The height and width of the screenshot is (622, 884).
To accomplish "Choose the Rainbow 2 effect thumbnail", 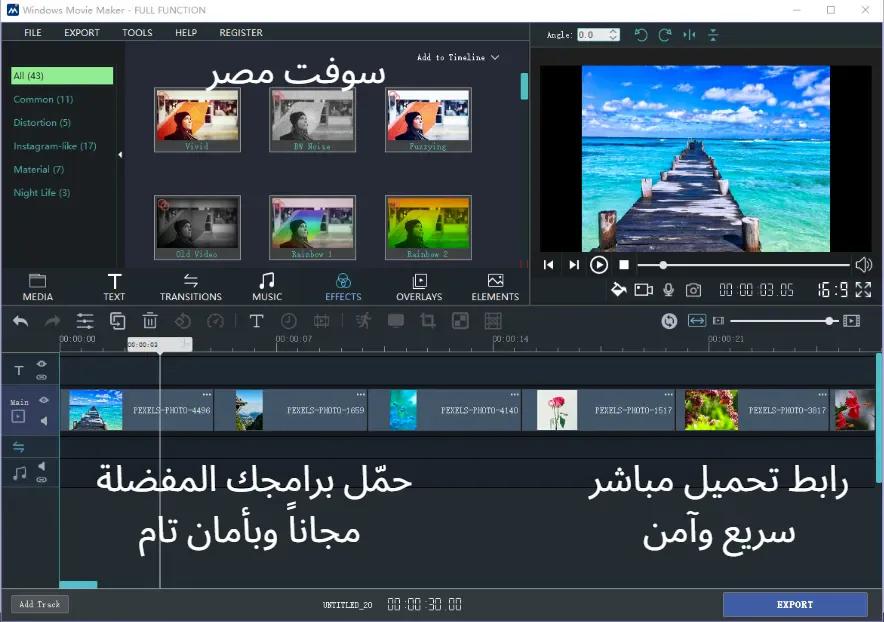I will tap(428, 227).
